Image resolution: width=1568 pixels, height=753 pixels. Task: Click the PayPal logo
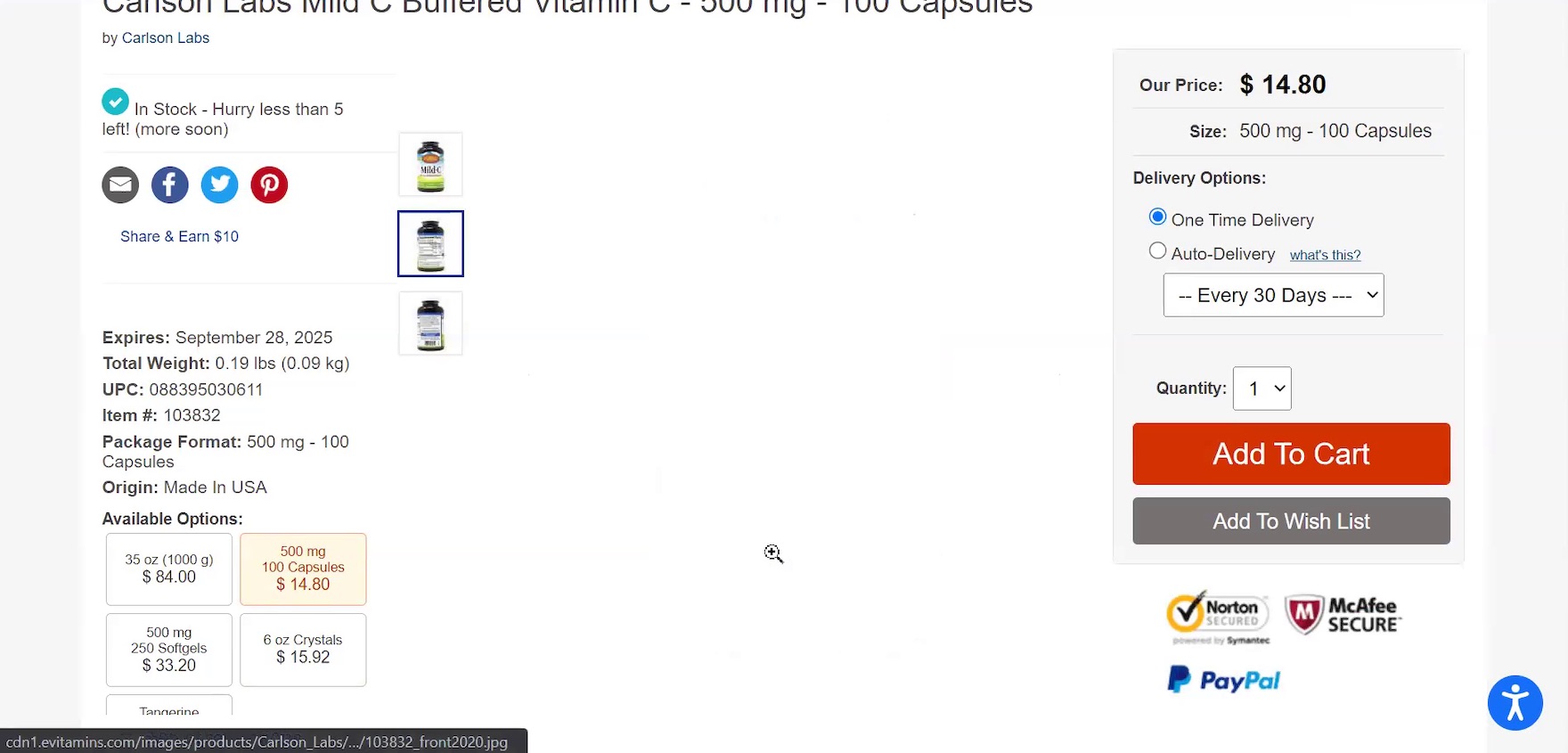coord(1223,680)
